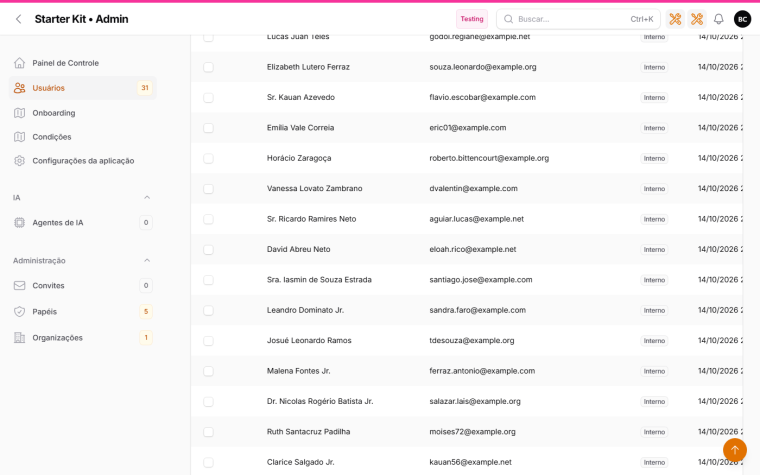The image size is (760, 475).
Task: Open the Usuários menu item
Action: (82, 88)
